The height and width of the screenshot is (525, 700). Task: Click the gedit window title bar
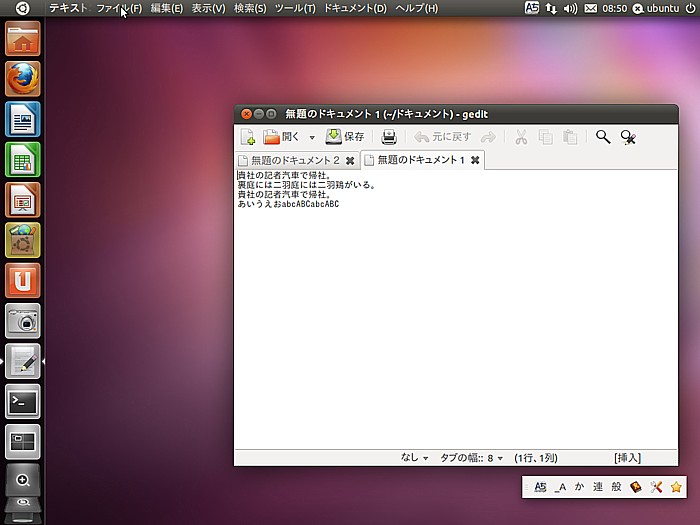[x=456, y=114]
